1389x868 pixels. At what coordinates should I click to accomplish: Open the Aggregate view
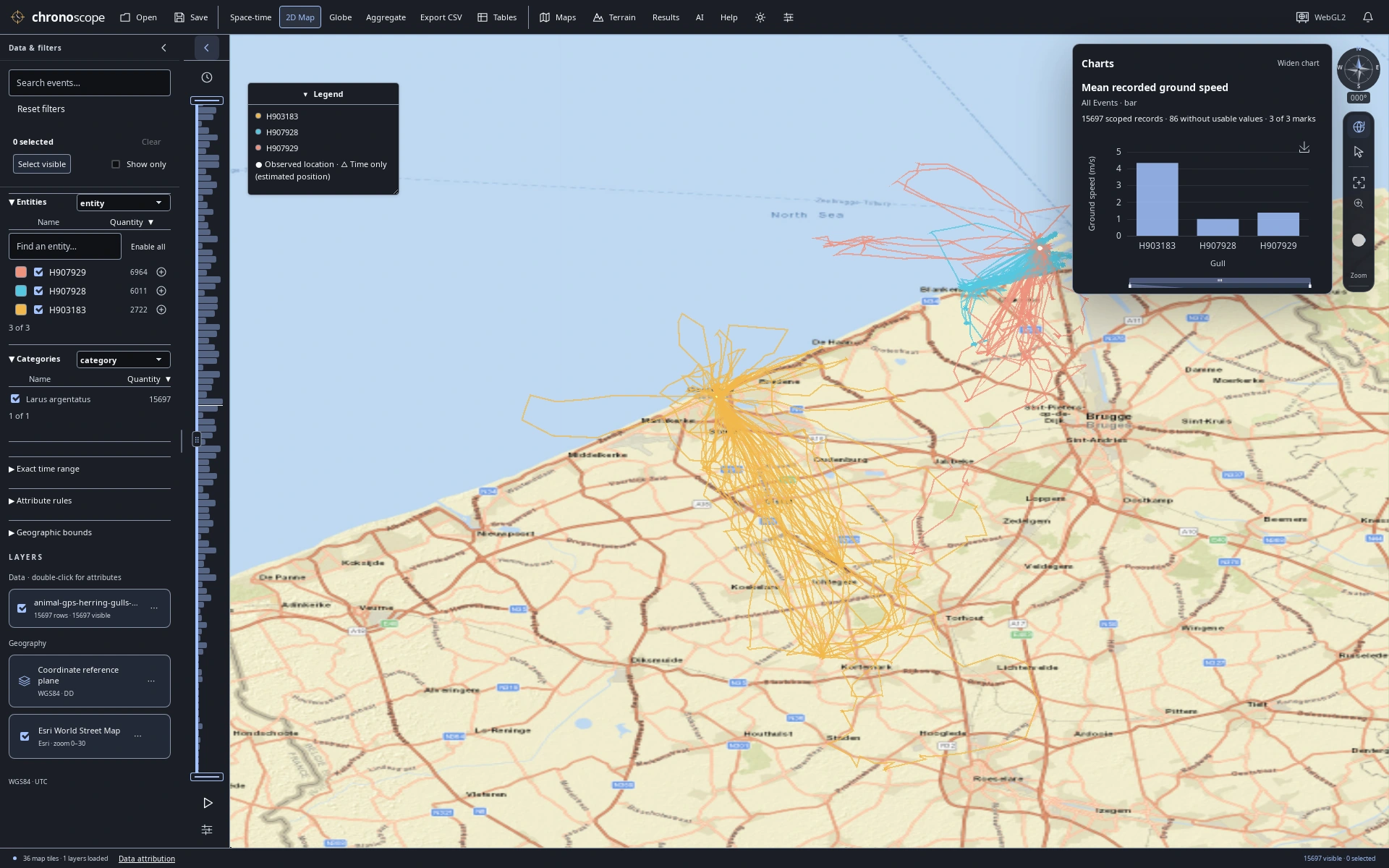(386, 17)
